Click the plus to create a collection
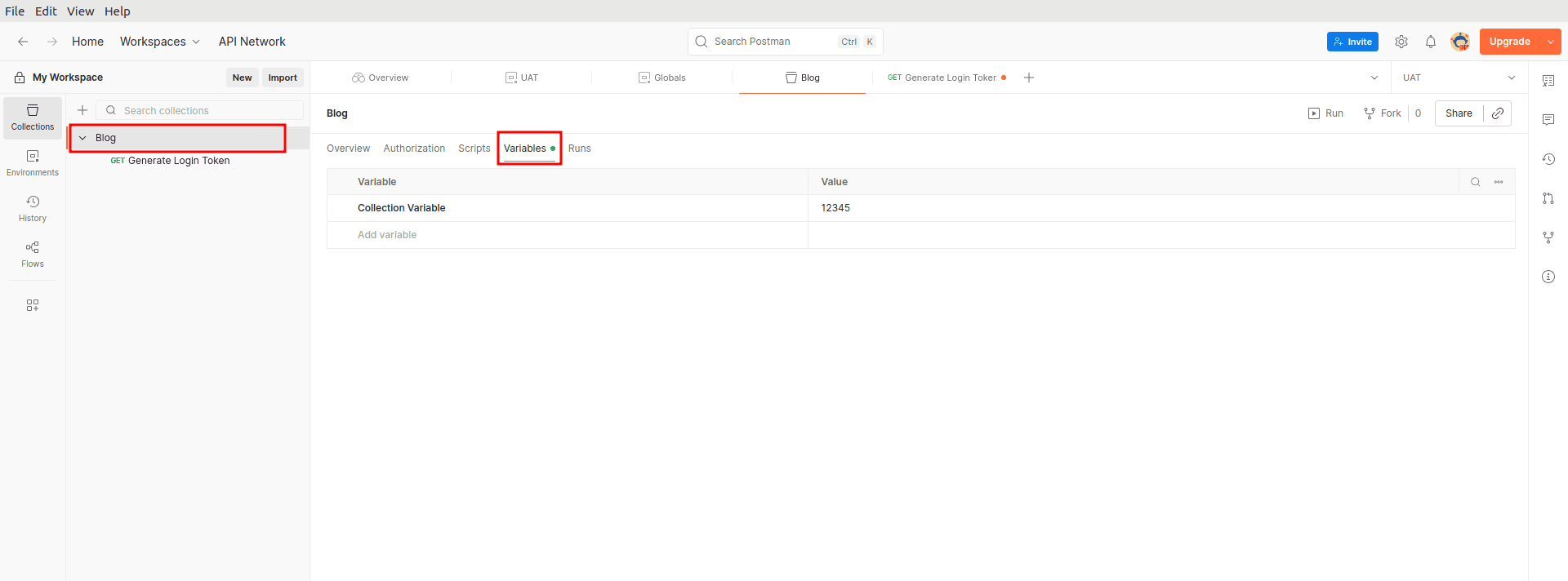 pos(82,110)
